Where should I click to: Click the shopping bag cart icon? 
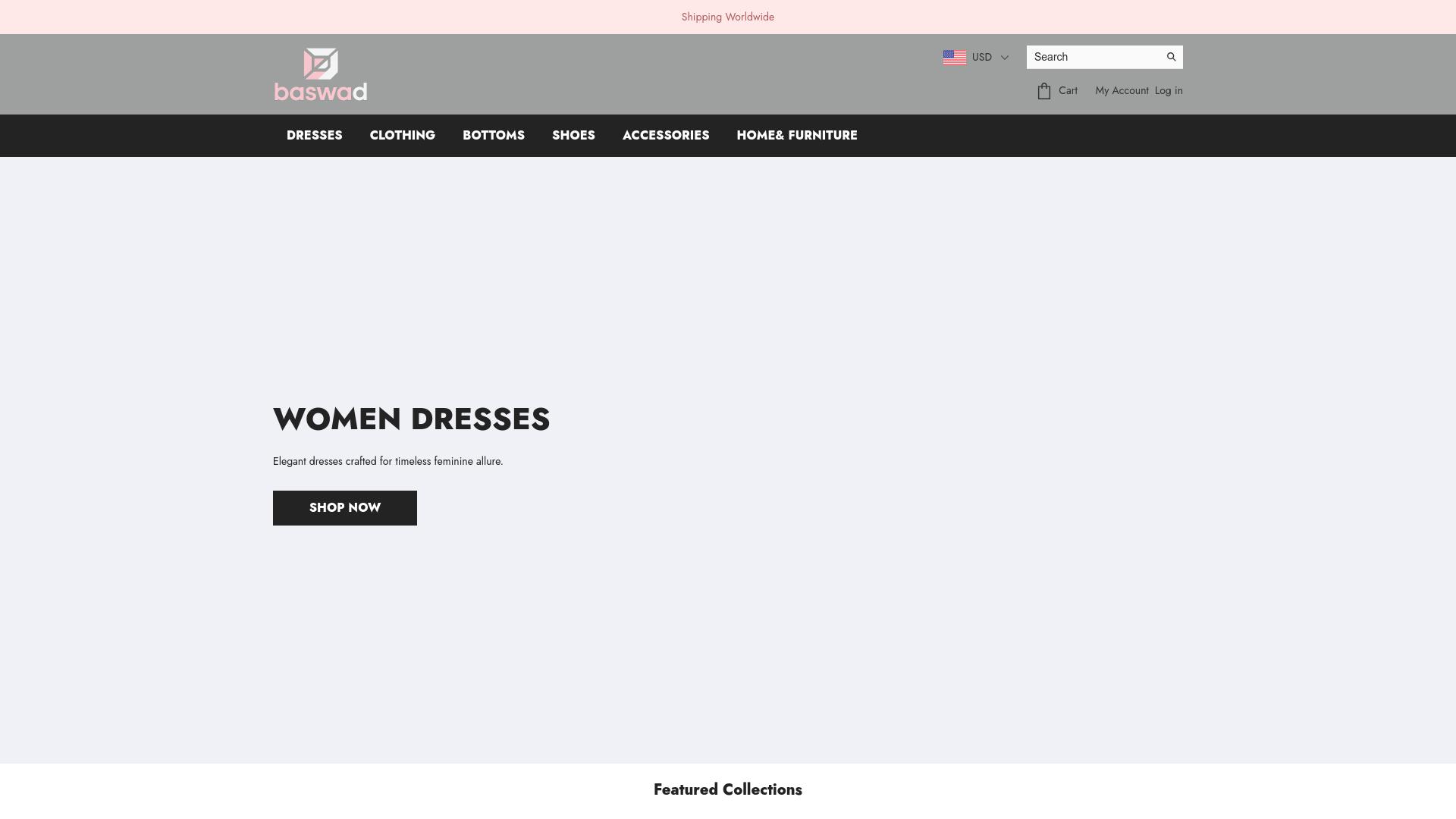[1044, 91]
